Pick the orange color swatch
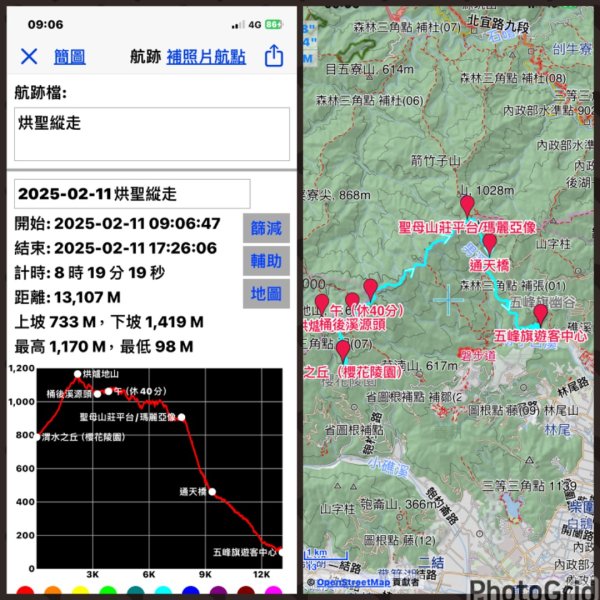 [x=53, y=590]
